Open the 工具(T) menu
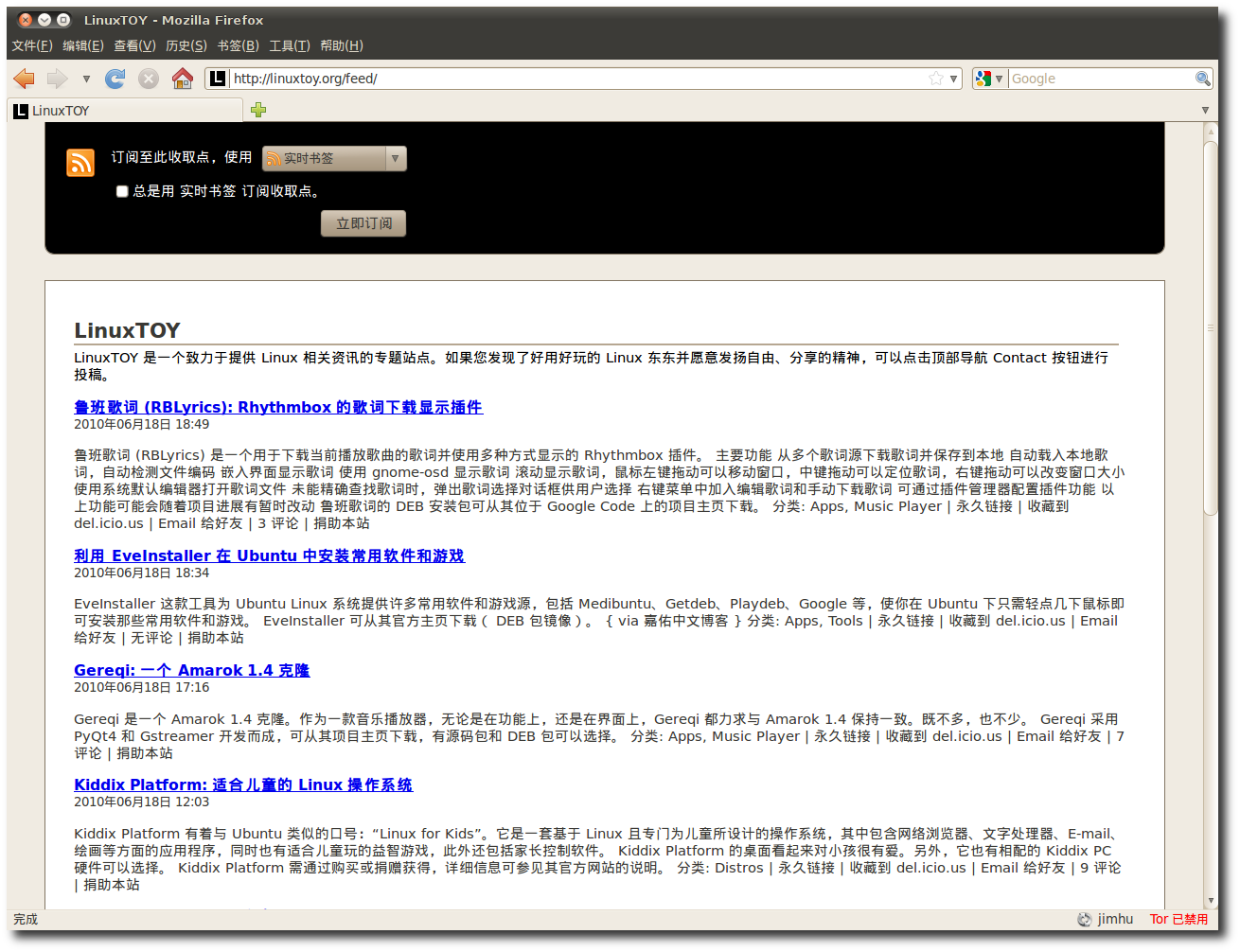The width and height of the screenshot is (1240, 952). coord(290,45)
